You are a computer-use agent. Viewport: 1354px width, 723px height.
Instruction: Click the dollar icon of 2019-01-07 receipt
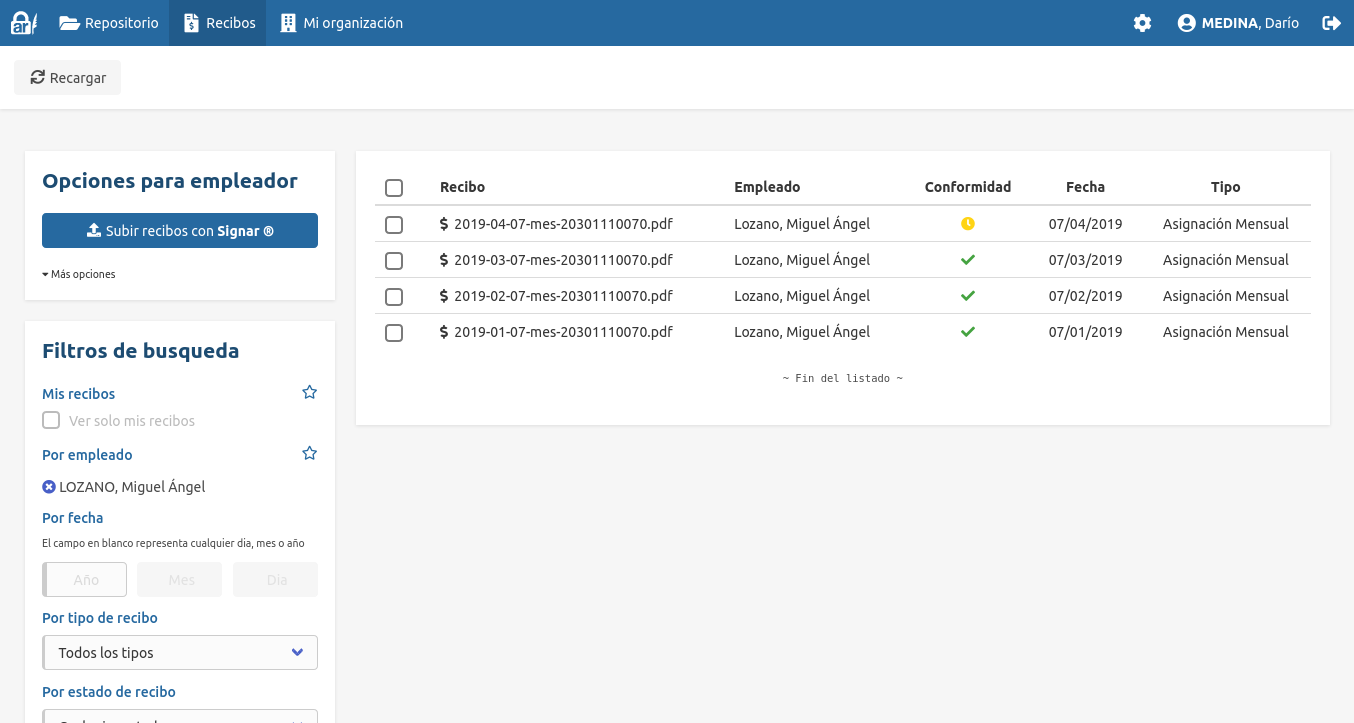tap(444, 332)
